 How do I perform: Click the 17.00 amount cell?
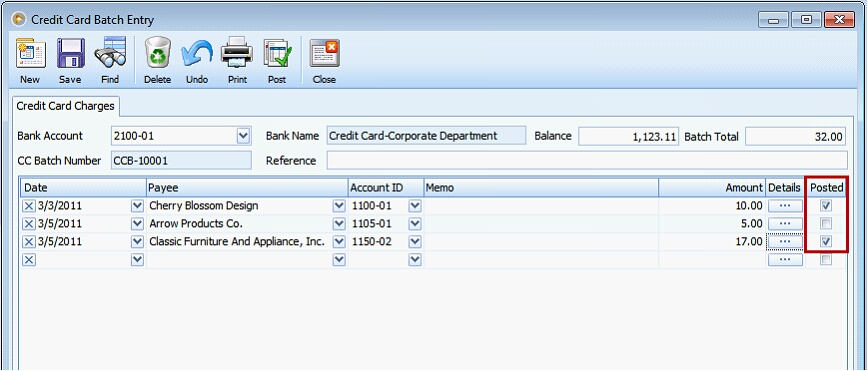[x=711, y=242]
